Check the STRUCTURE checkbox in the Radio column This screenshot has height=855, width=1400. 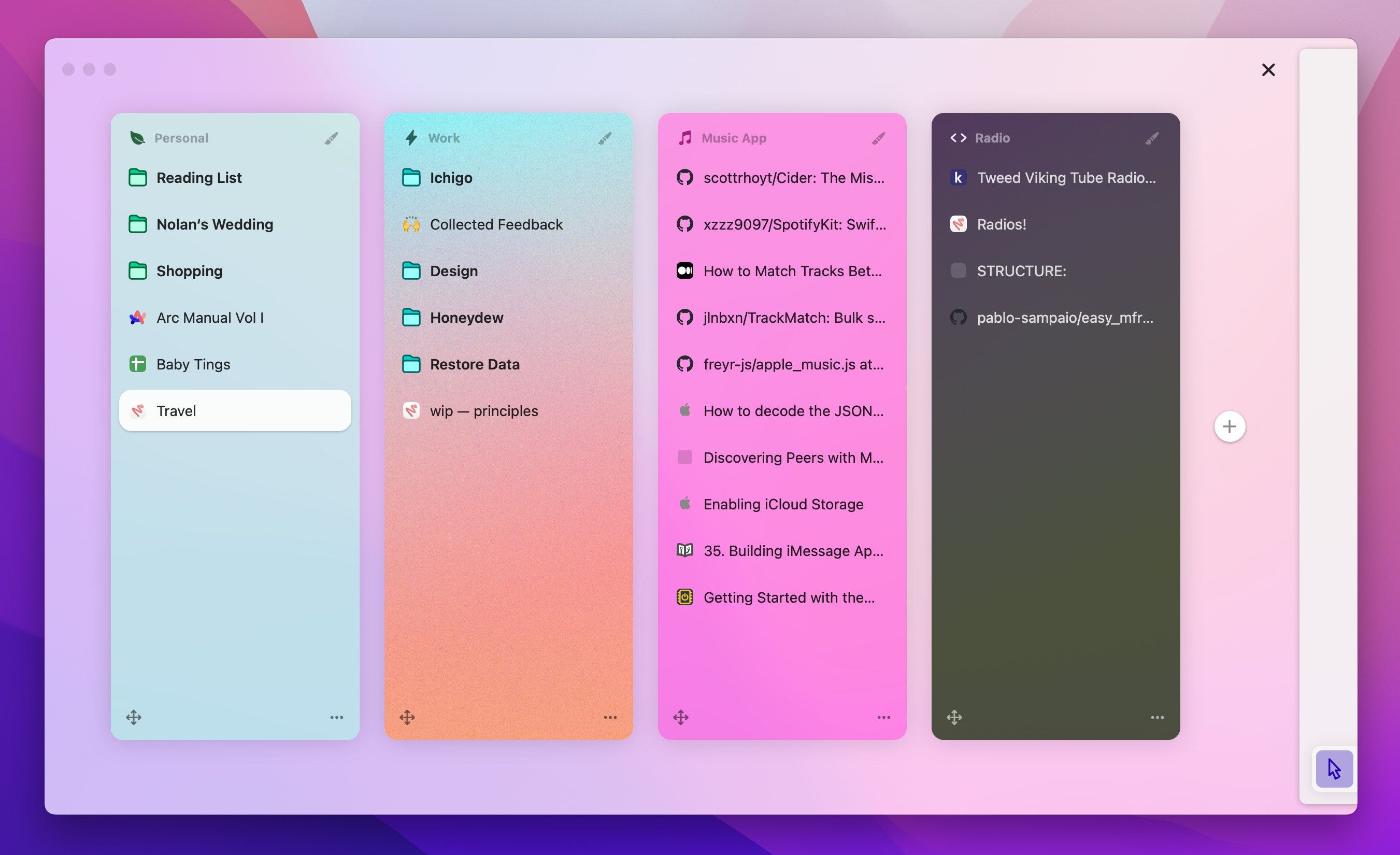tap(959, 271)
